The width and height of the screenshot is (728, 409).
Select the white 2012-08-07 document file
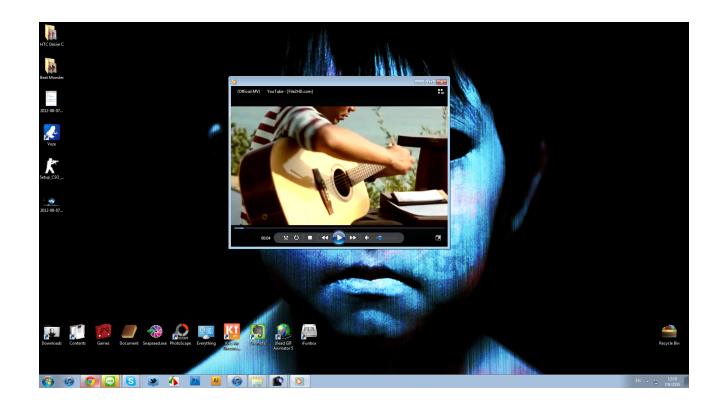point(51,102)
